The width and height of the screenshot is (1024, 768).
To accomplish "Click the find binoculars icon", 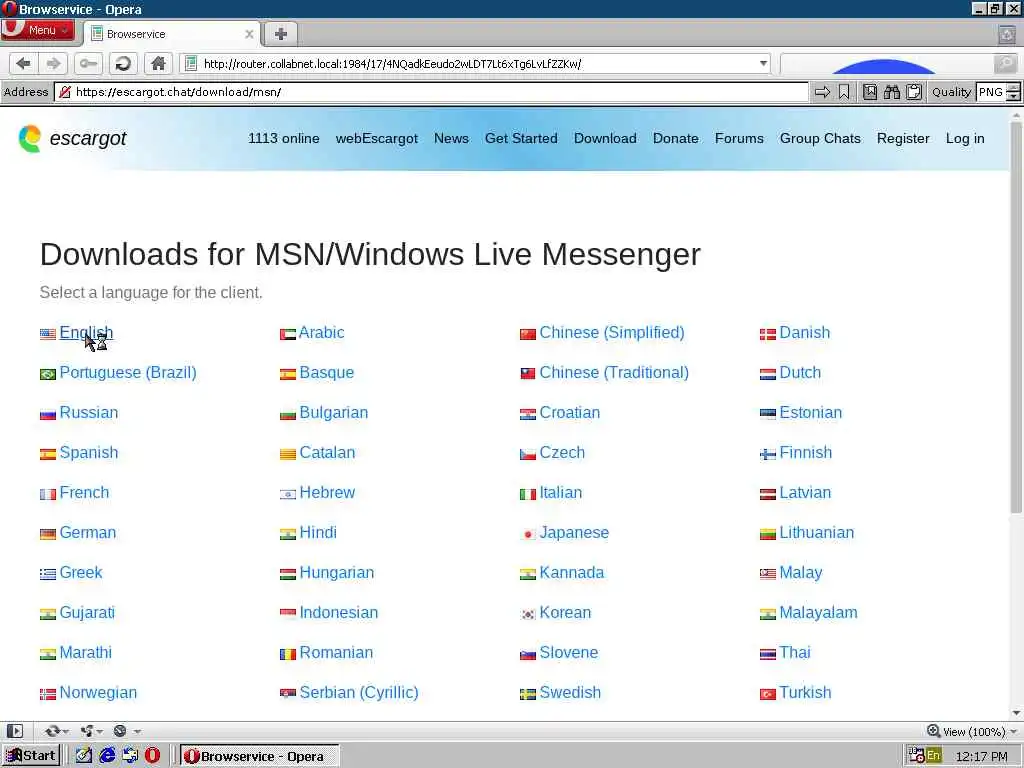I will 891,92.
